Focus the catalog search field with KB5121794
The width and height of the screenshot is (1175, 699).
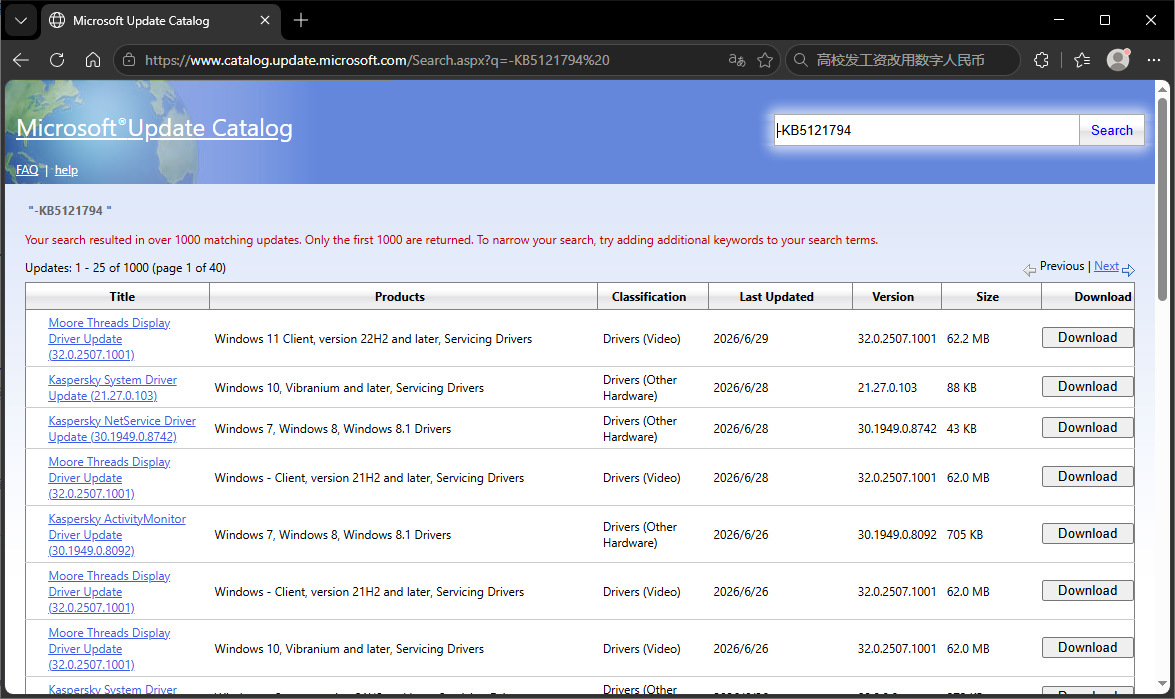coord(926,130)
